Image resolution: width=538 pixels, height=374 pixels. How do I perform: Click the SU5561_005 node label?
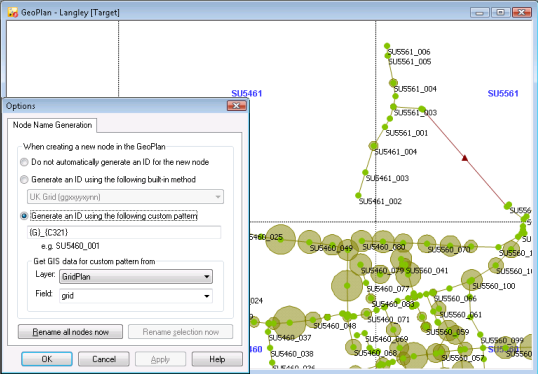410,62
